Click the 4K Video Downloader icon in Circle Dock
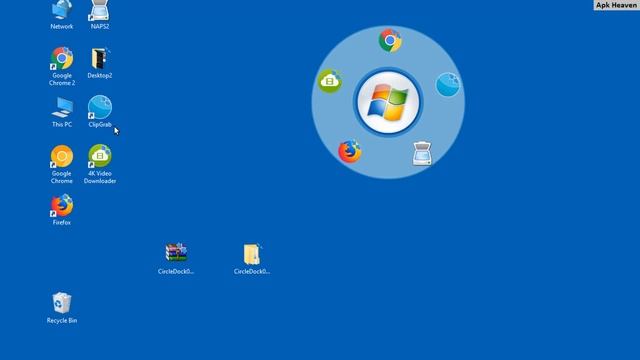 pos(330,81)
